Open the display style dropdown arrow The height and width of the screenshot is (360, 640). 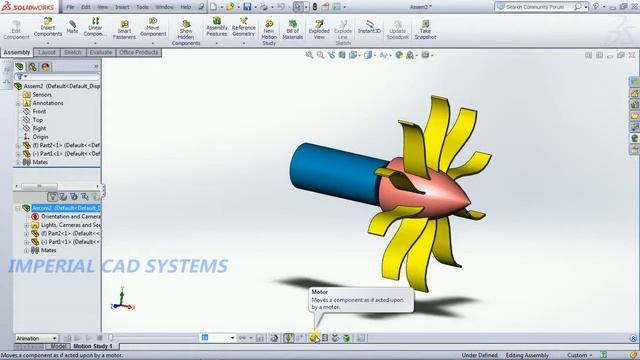click(375, 55)
